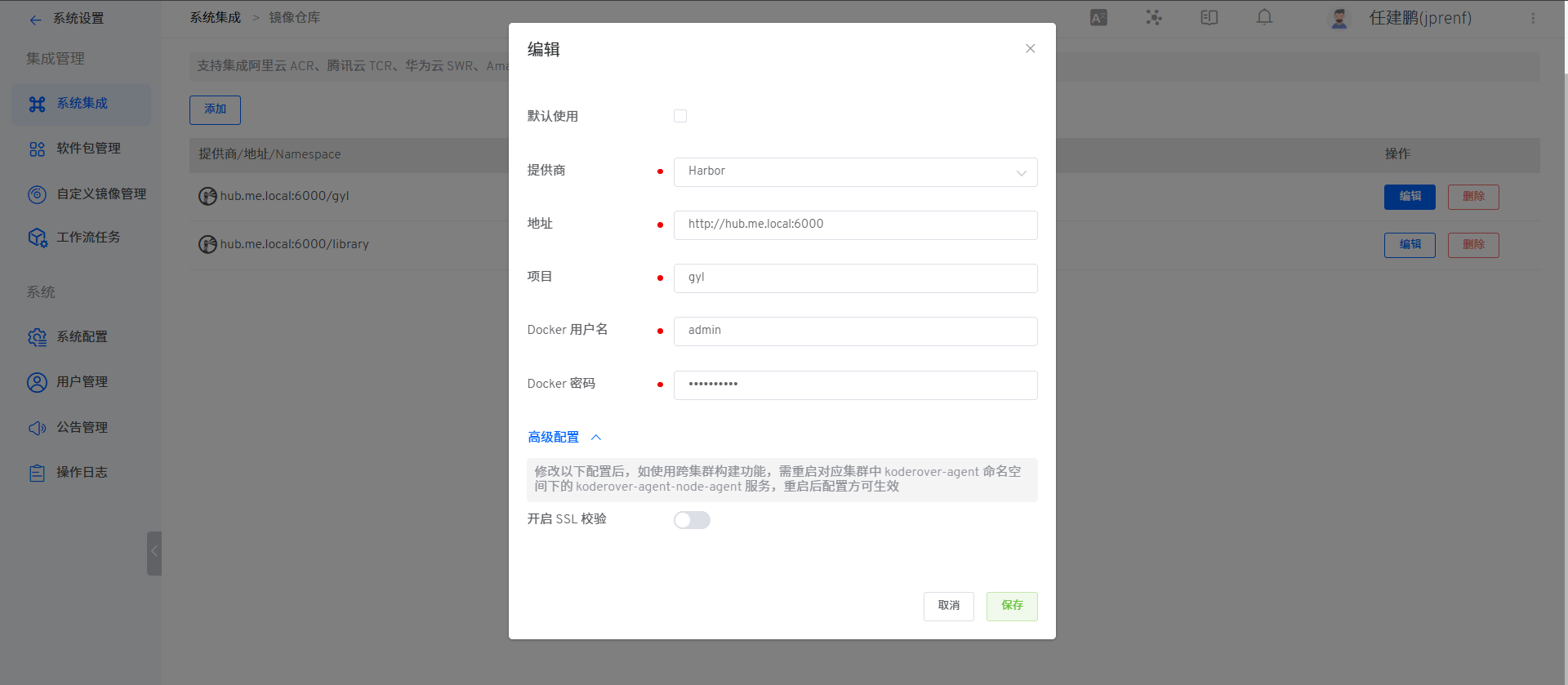Click the 地址 input field
The image size is (1568, 685).
point(855,225)
